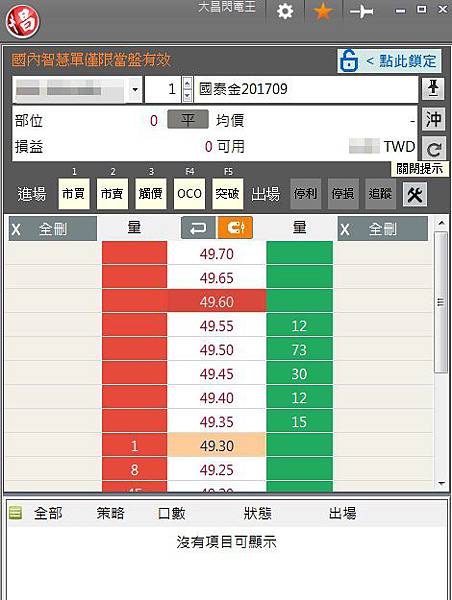Open the account dropdown arrow
Viewport: 452px width, 600px height.
(x=135, y=90)
